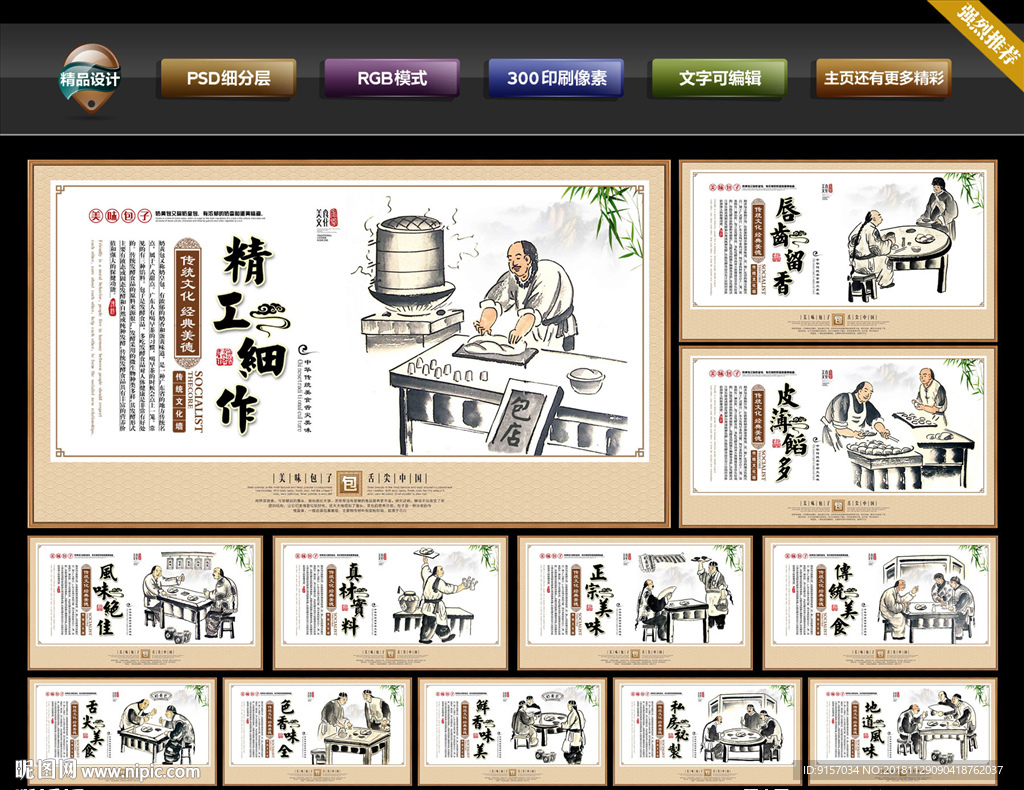Viewport: 1024px width, 790px height.
Task: Open the 唇齿留香 poster thumbnail
Action: 839,251
